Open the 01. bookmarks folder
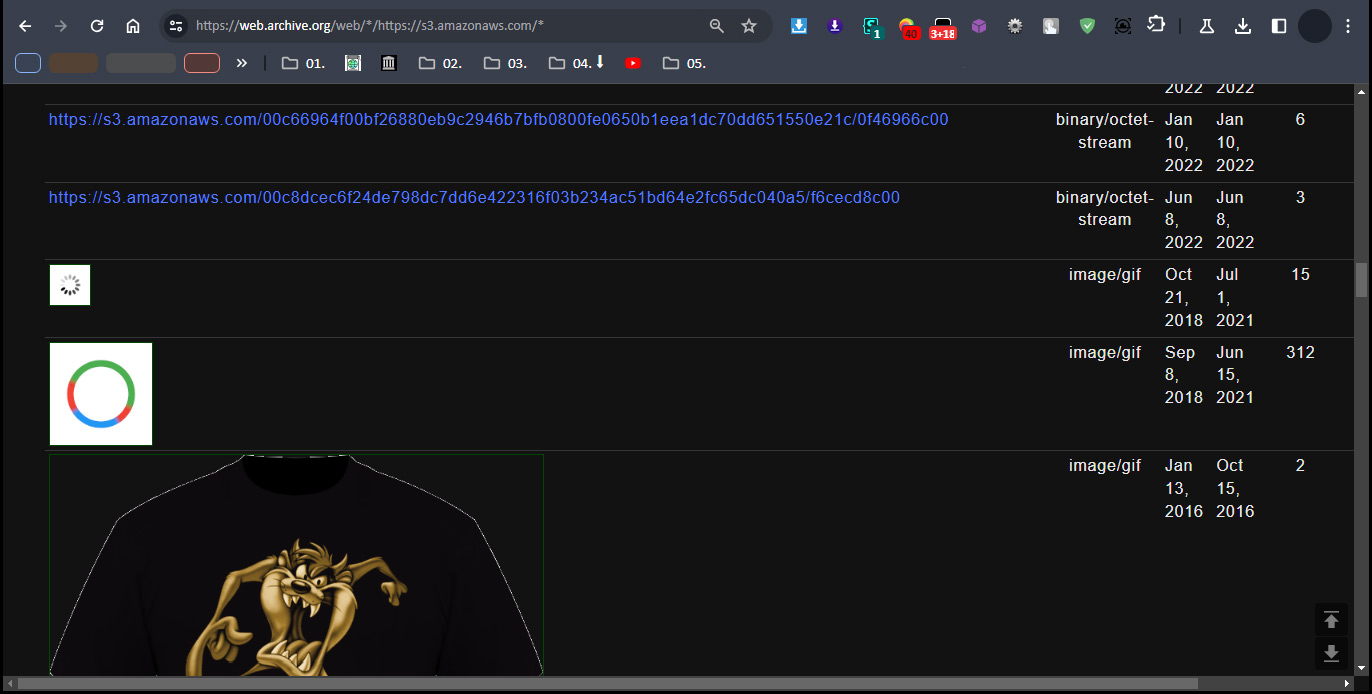 [x=303, y=63]
